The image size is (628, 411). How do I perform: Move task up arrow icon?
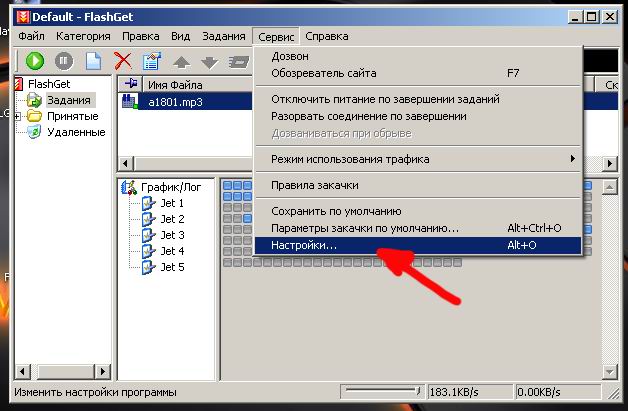click(181, 62)
